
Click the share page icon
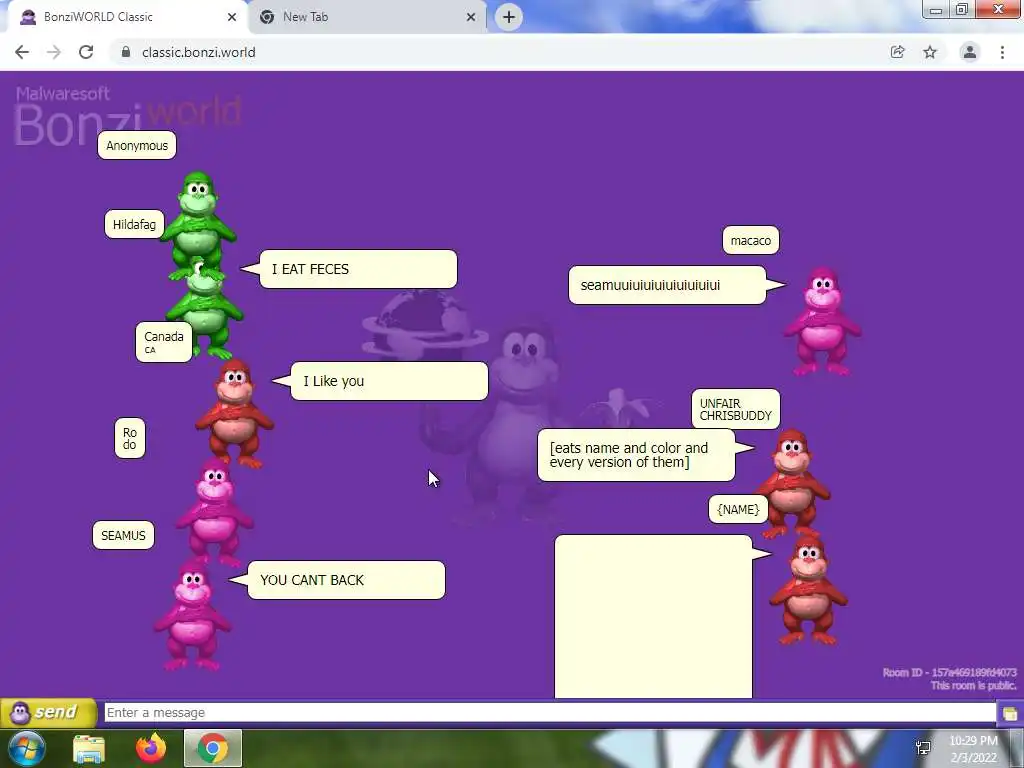pos(897,52)
